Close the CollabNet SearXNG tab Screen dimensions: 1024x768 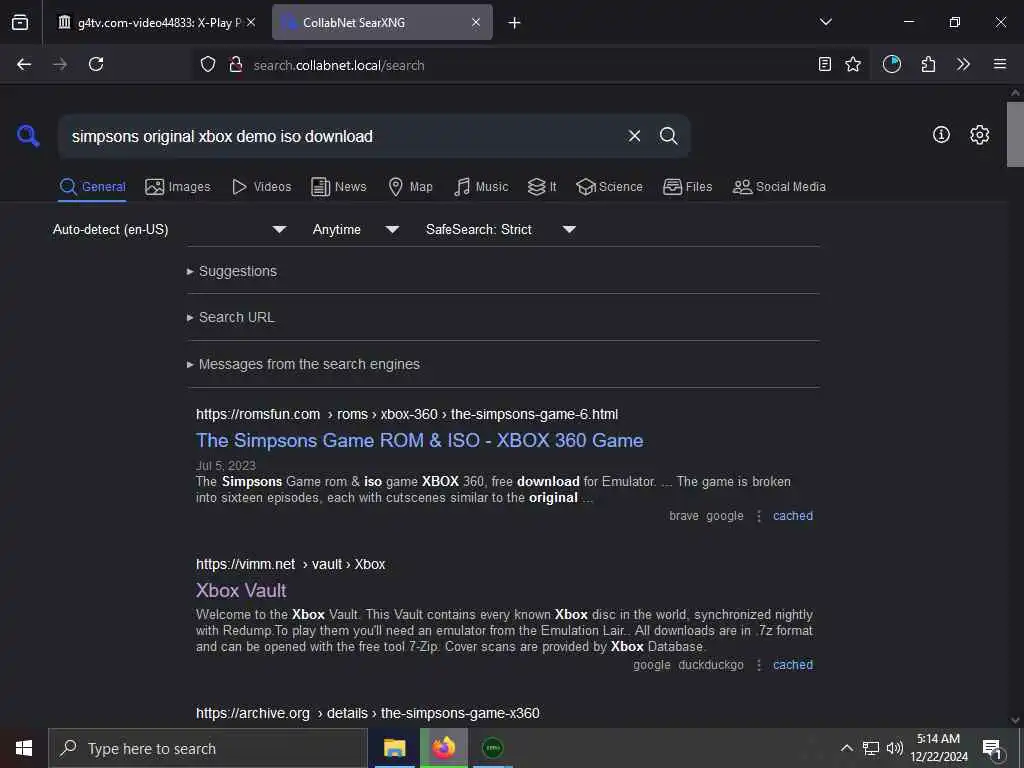(476, 22)
